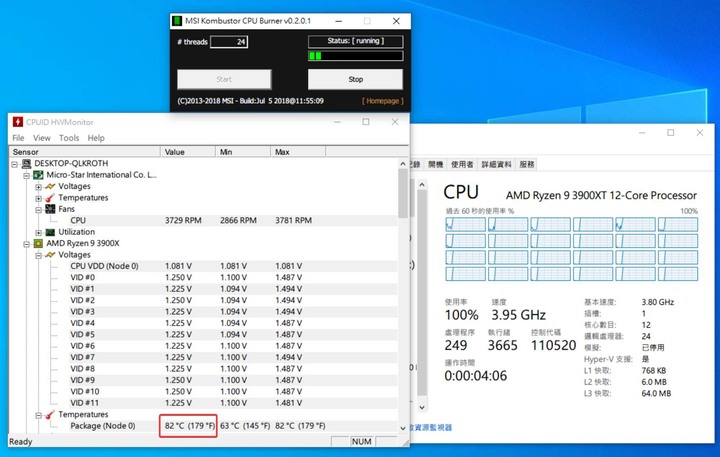The width and height of the screenshot is (720, 457).
Task: Expand the Utilization node
Action: click(x=39, y=232)
